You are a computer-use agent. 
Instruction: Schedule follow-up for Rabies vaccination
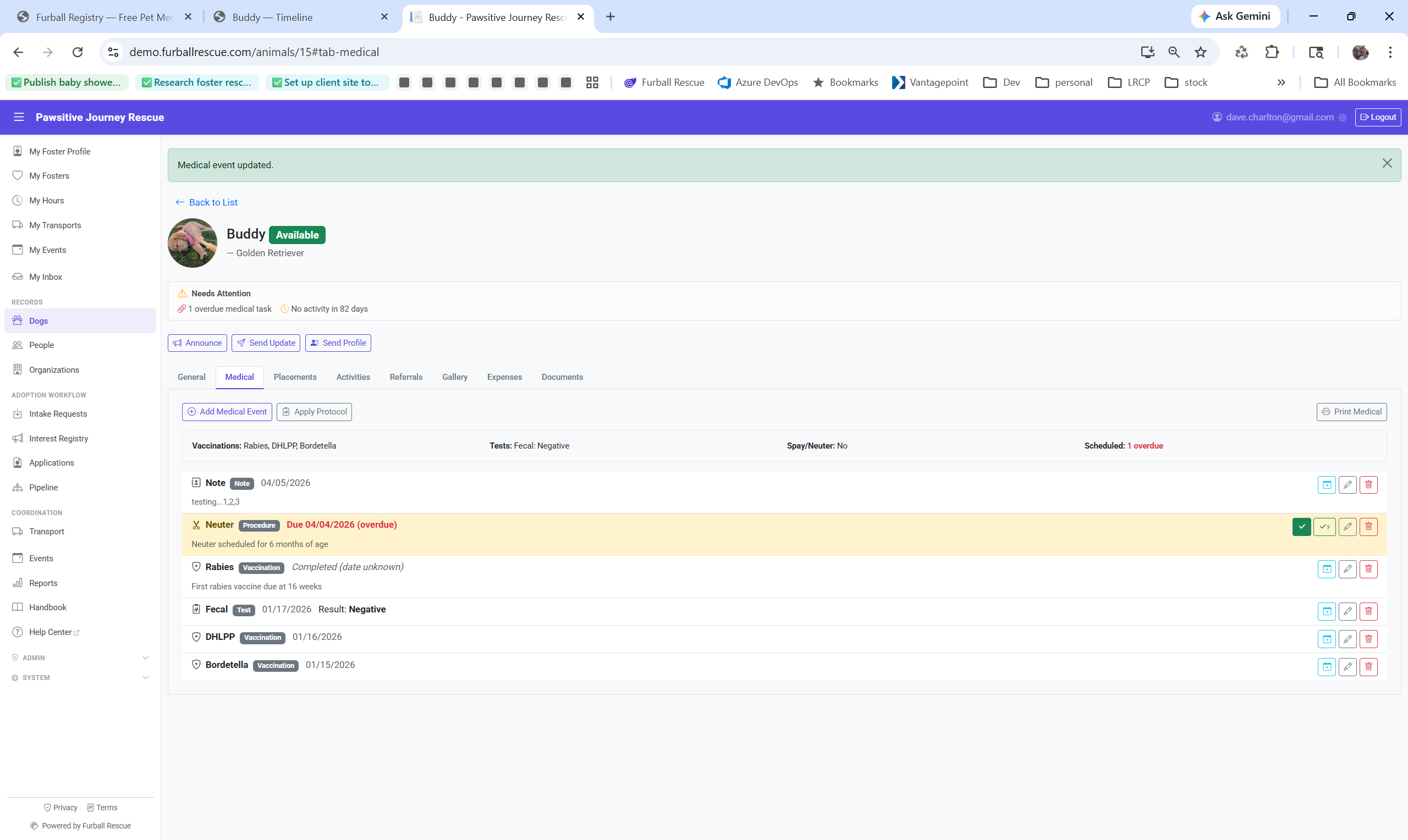point(1326,569)
